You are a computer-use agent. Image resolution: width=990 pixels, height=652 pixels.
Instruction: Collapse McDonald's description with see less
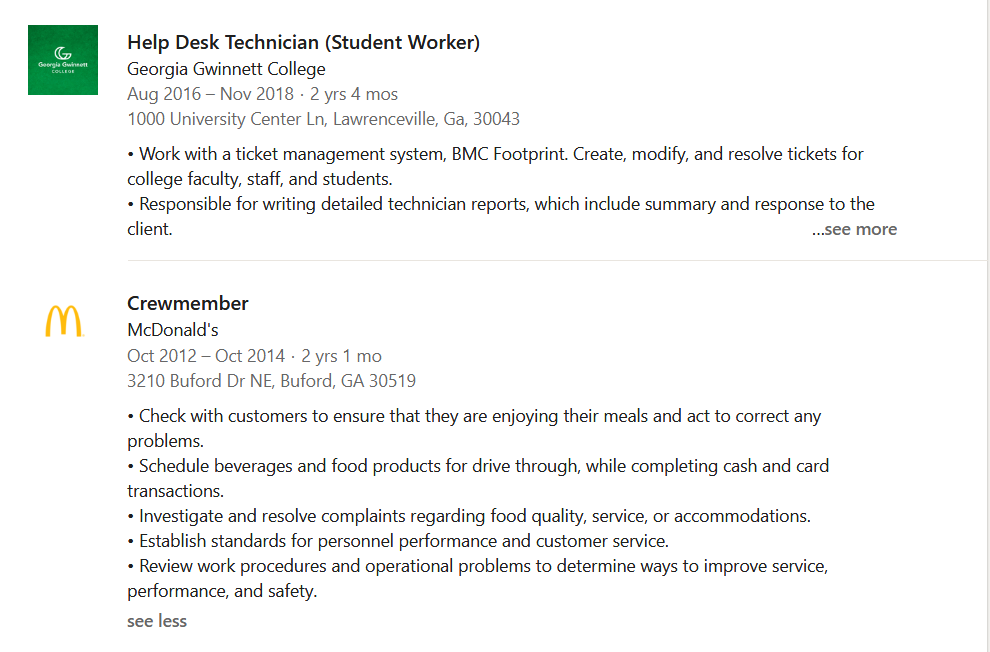point(157,621)
